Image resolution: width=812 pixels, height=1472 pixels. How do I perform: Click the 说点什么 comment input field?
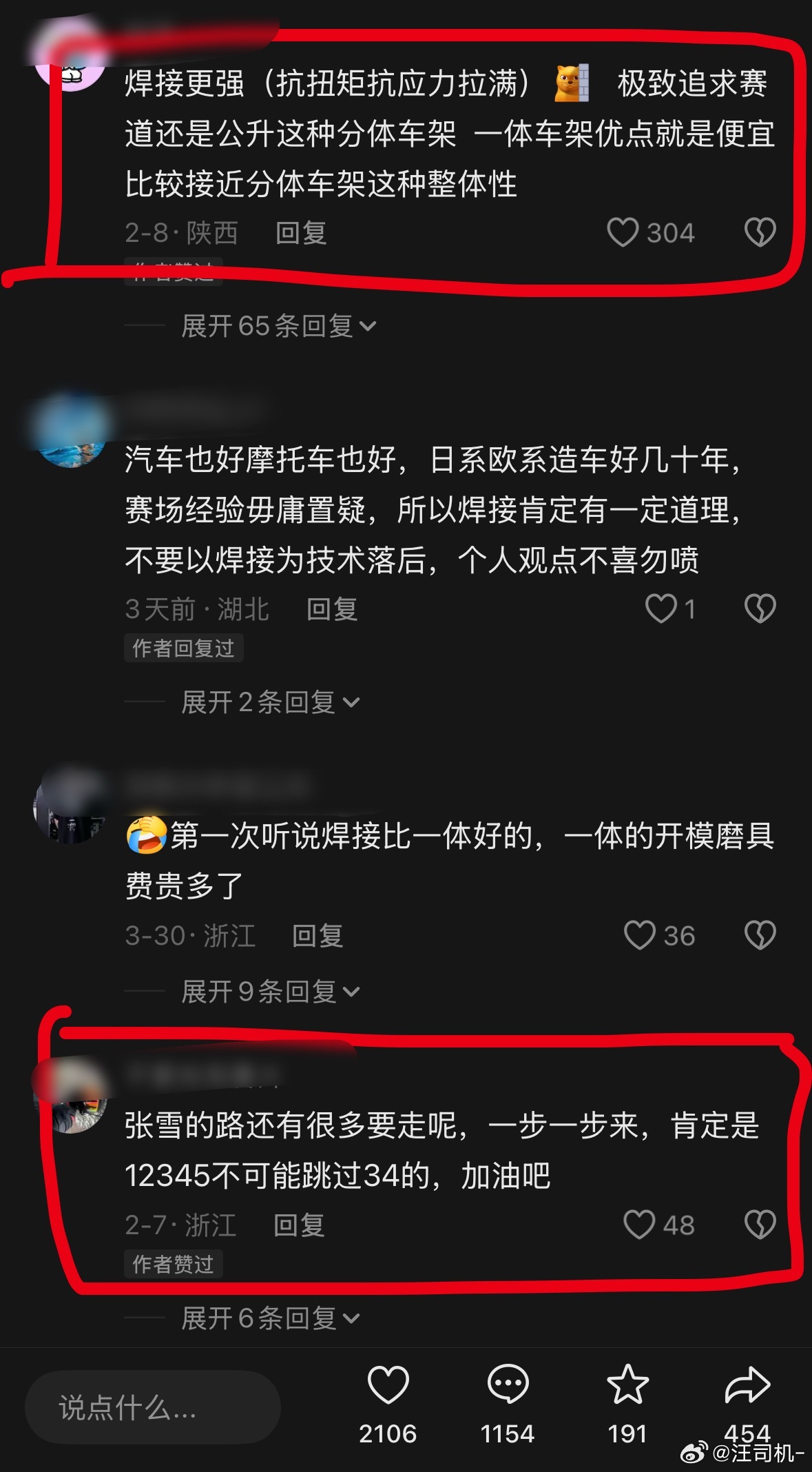pos(153,1407)
